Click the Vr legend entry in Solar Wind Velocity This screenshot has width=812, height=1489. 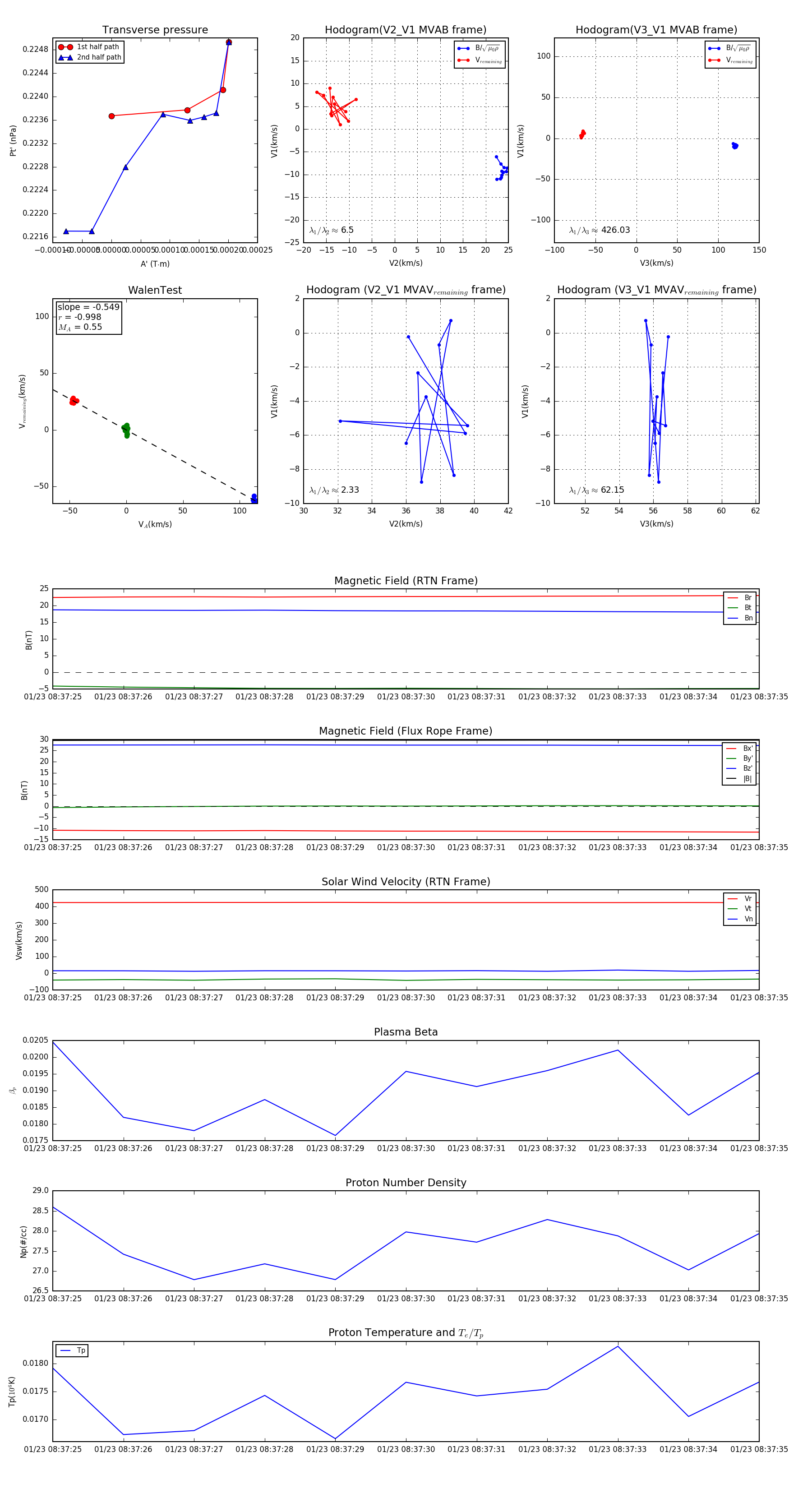740,899
